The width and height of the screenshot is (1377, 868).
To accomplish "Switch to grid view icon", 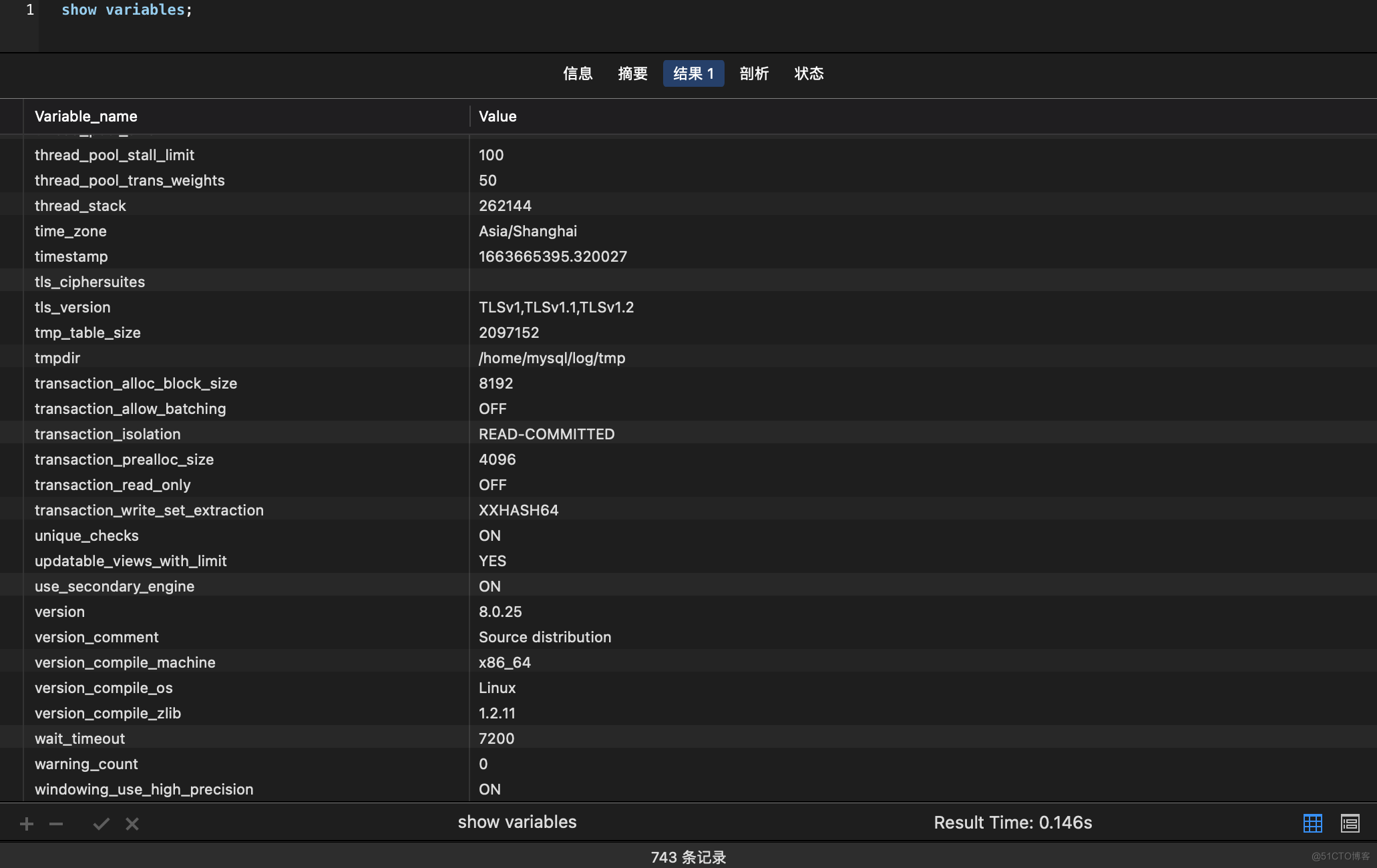I will click(1312, 823).
